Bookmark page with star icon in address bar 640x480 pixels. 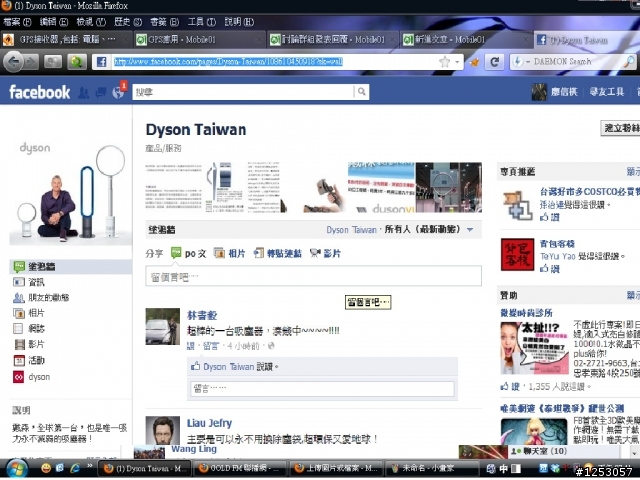click(444, 62)
